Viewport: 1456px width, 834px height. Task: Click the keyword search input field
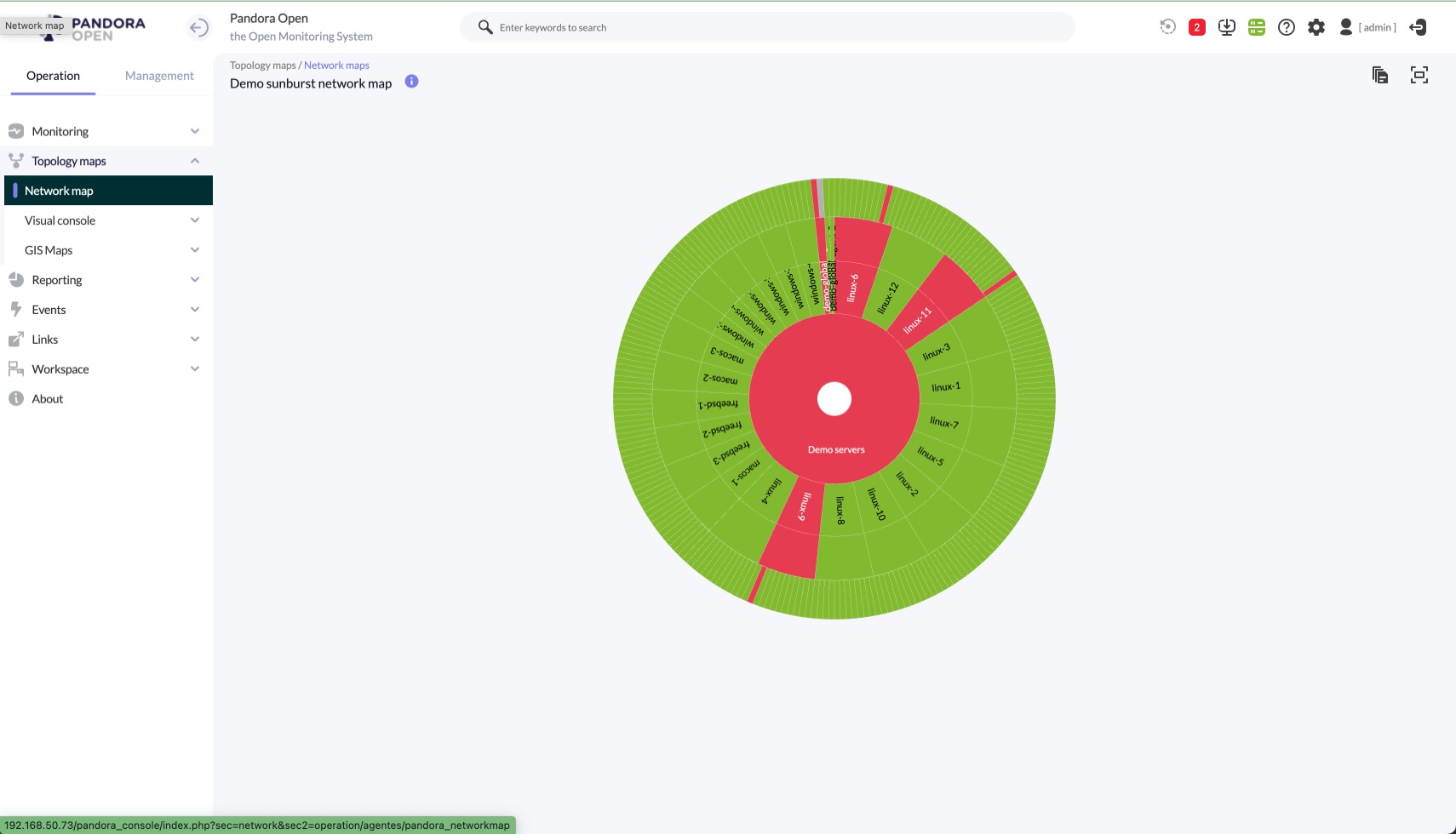[x=766, y=27]
